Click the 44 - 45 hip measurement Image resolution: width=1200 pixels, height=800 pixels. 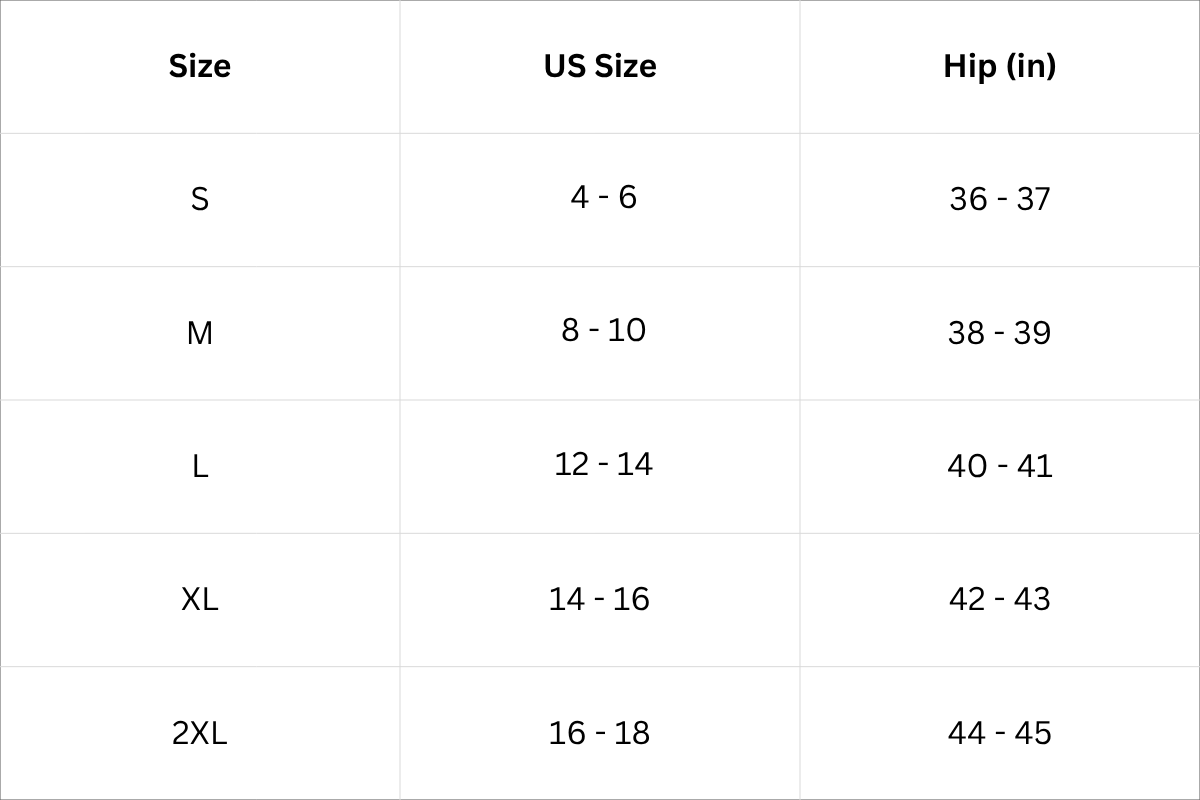1000,733
